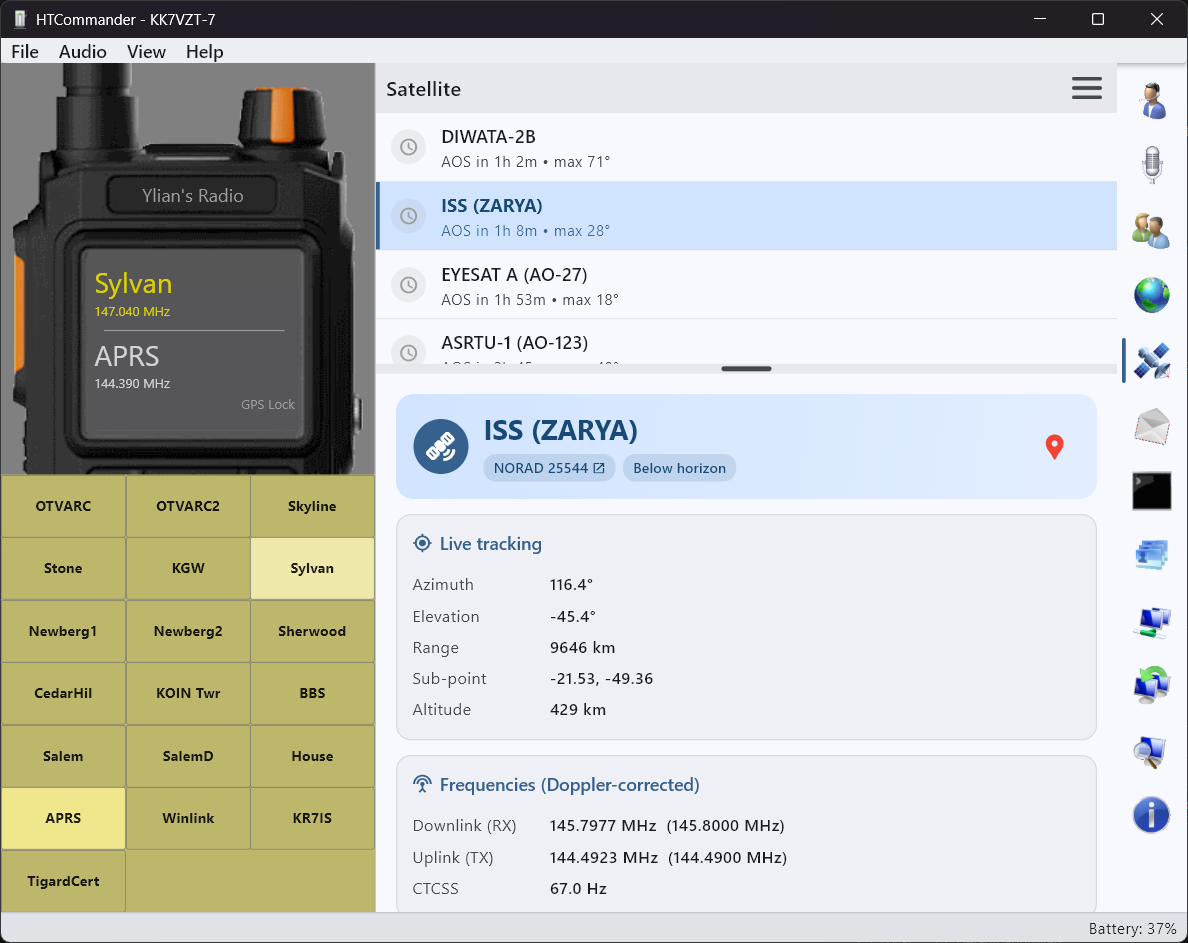Select the APRS channel button
This screenshot has height=943, width=1188.
[x=64, y=818]
